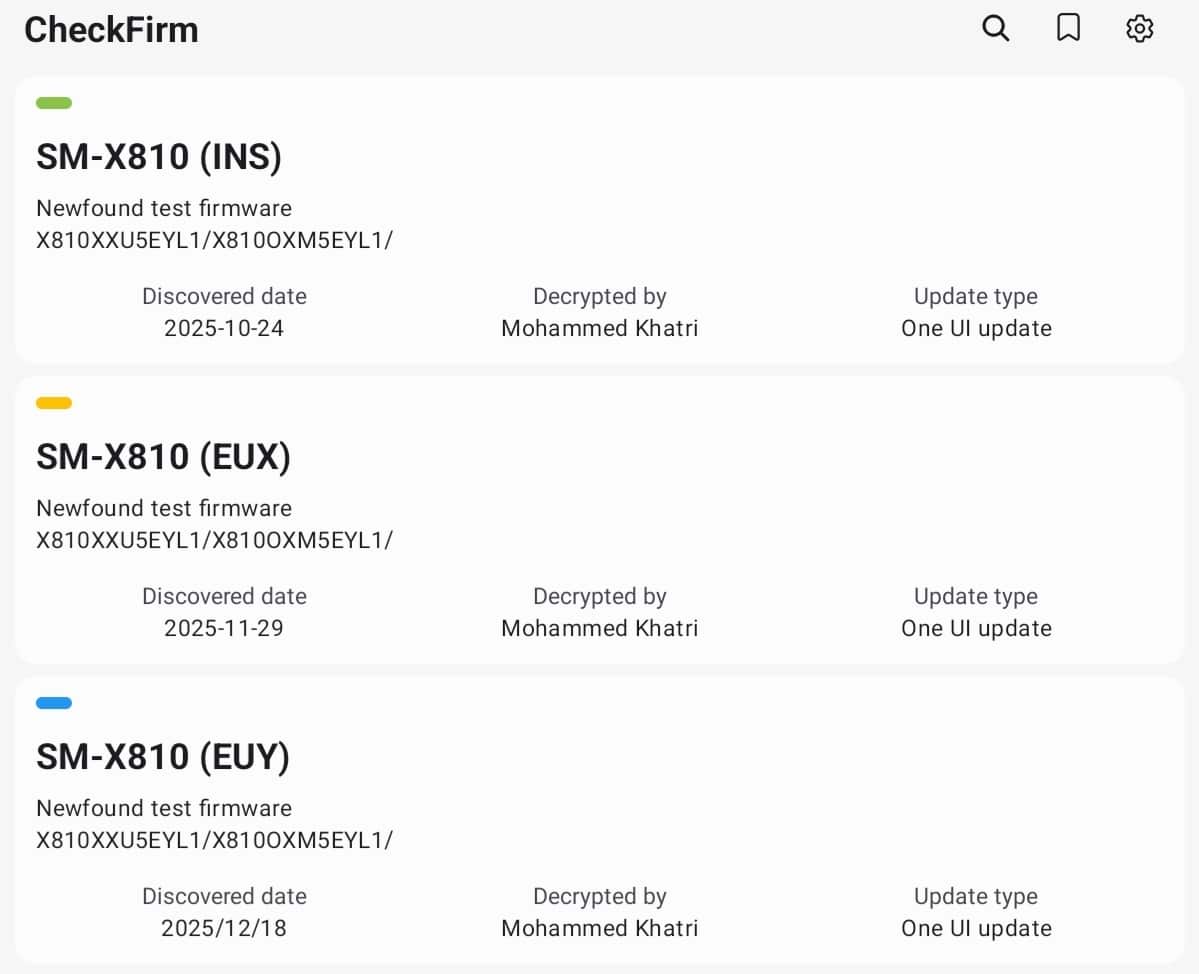Click the blue status pill indicator
1199x974 pixels.
(54, 703)
